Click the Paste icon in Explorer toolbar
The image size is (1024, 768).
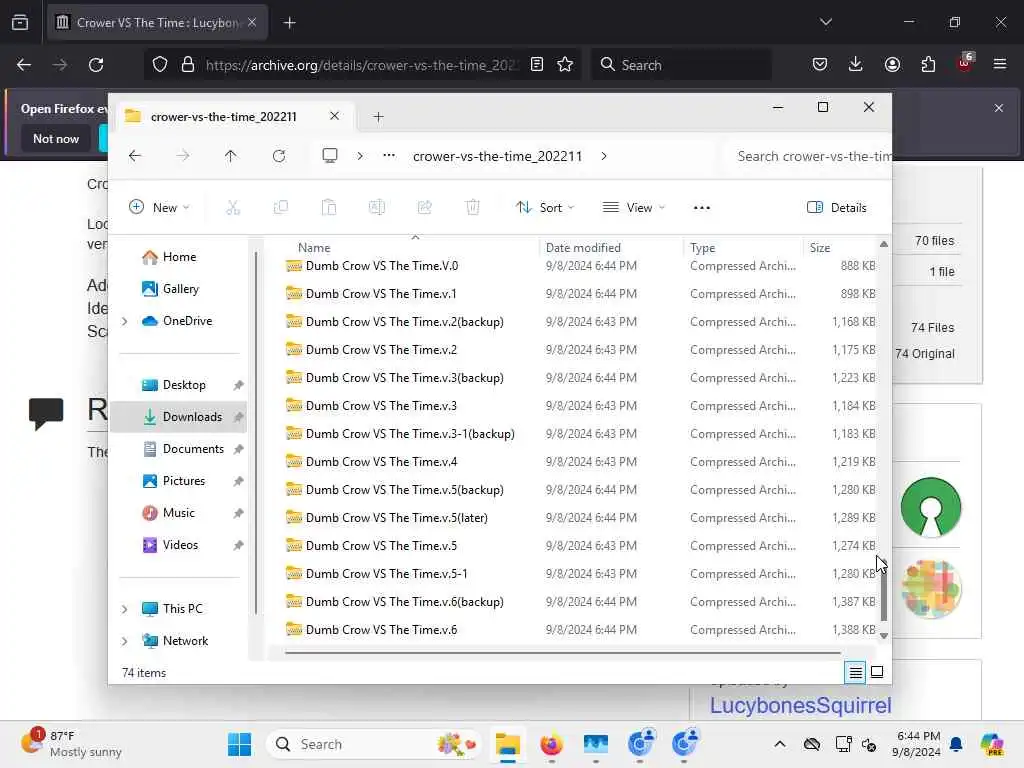coord(328,208)
